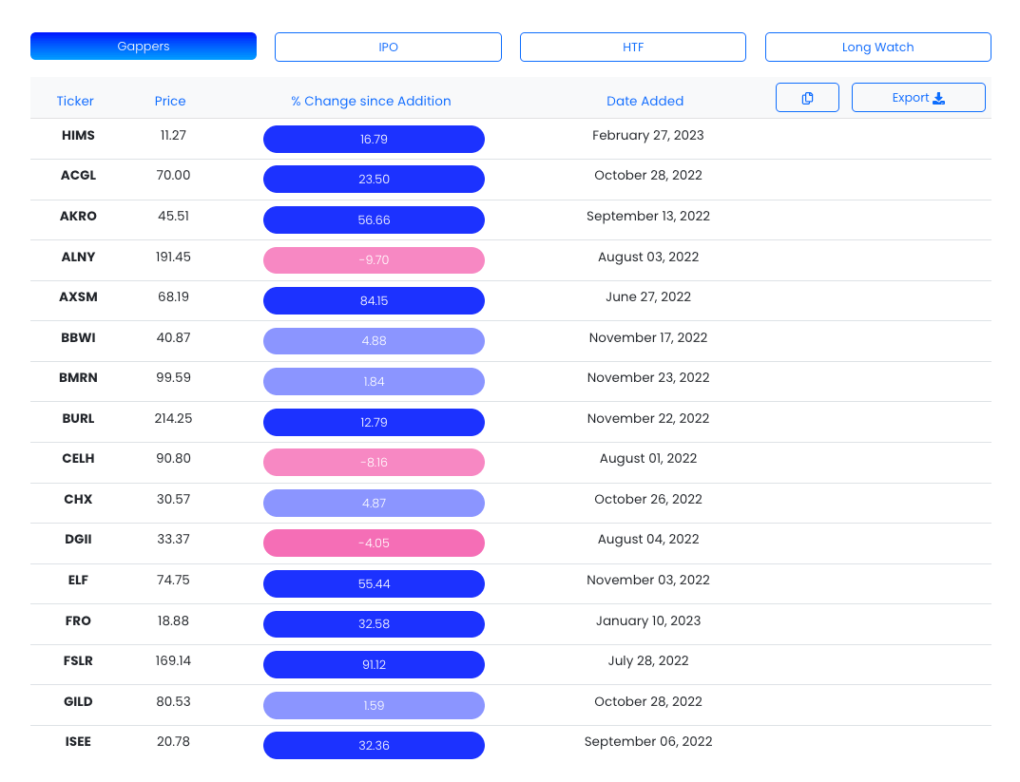Click the ACGL price 70.00
Screen dimensions: 1020x782
(x=173, y=175)
